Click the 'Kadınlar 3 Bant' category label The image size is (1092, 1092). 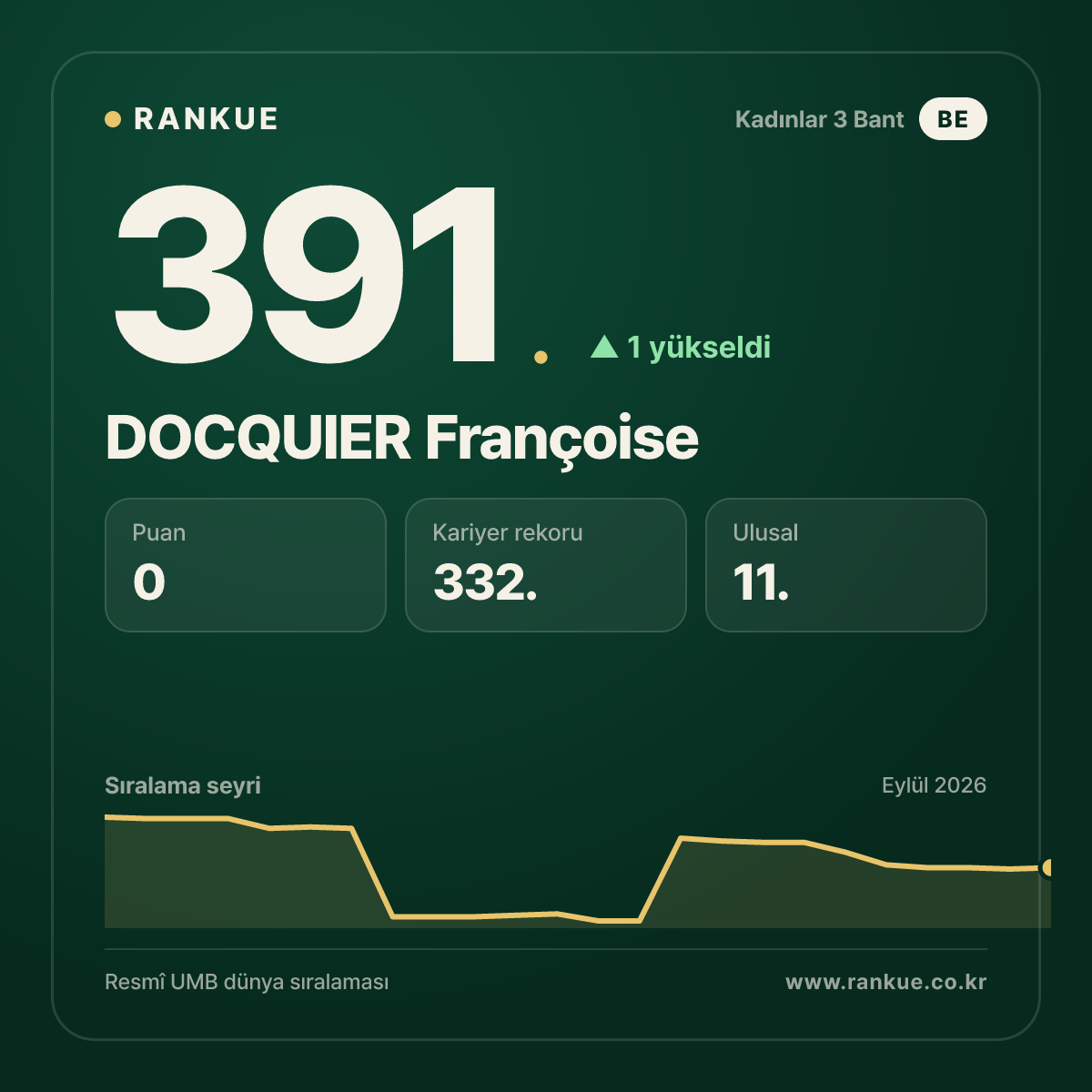[x=819, y=119]
